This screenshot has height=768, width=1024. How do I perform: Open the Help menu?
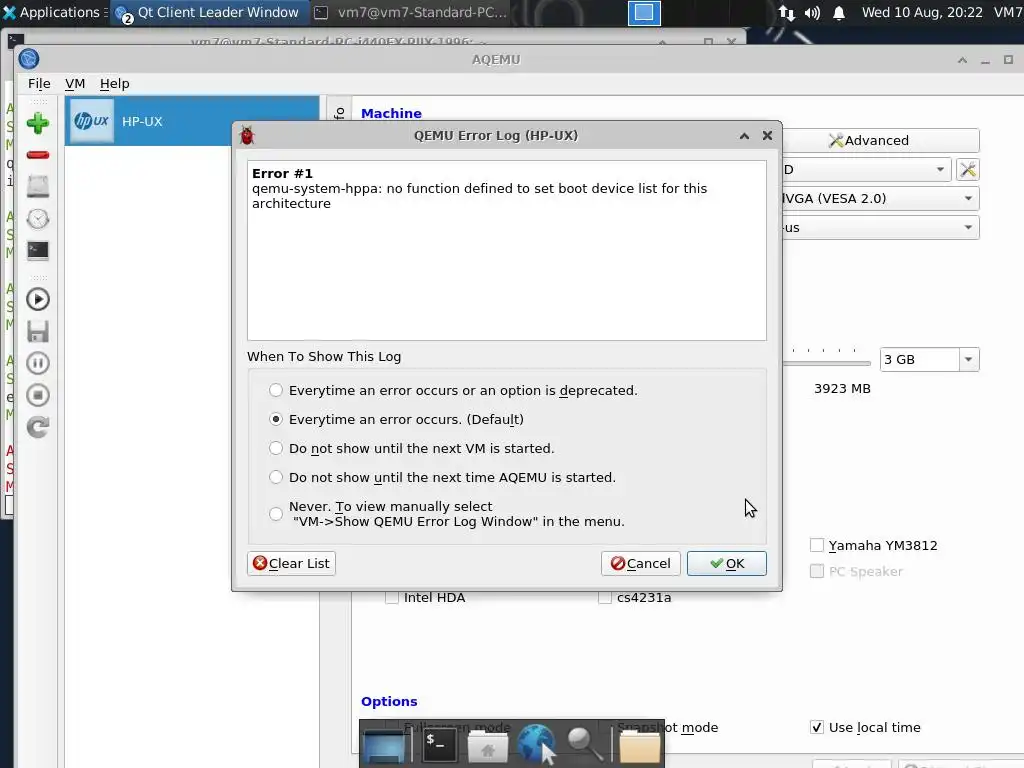[114, 84]
